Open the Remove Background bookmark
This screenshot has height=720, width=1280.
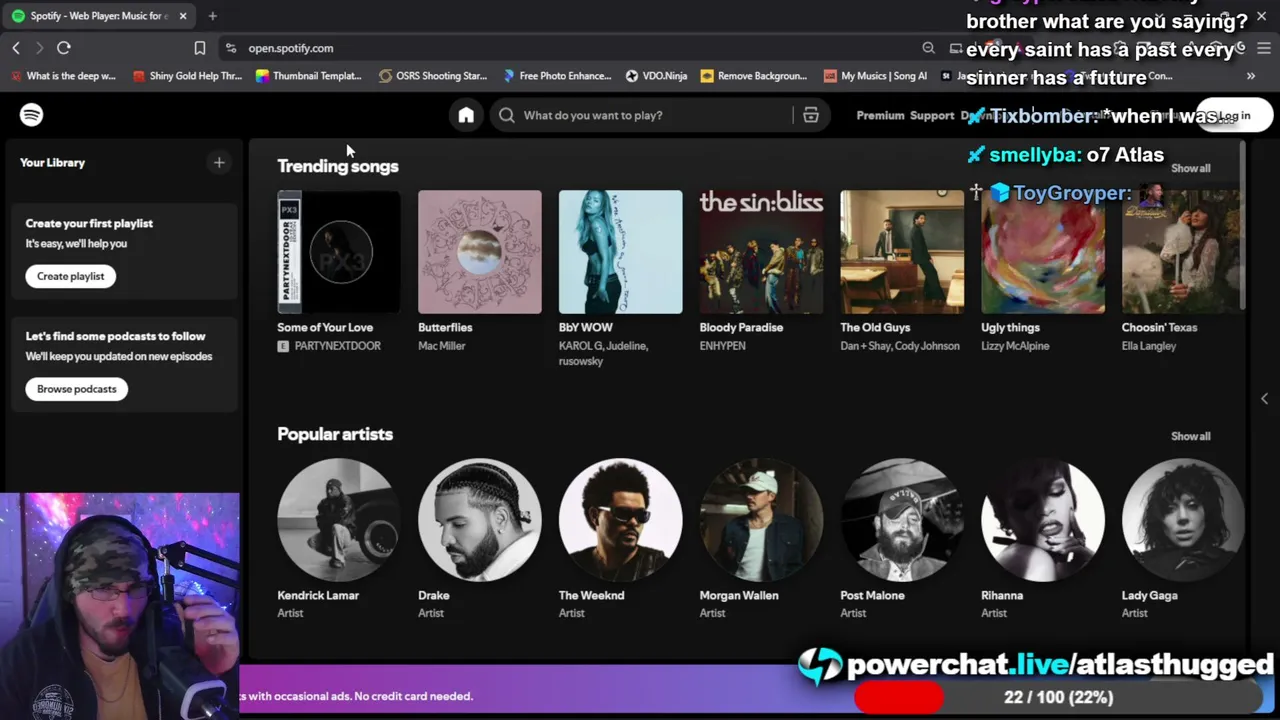(754, 76)
